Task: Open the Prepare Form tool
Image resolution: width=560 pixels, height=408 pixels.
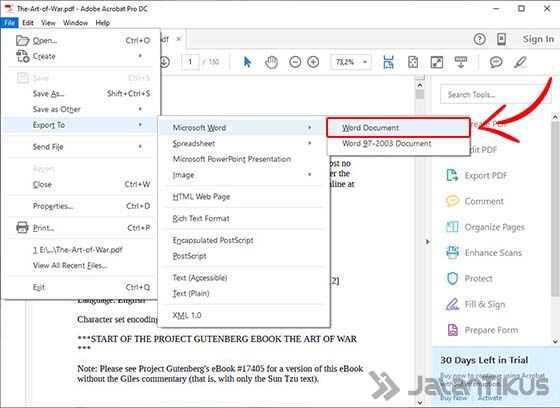Action: pos(482,330)
